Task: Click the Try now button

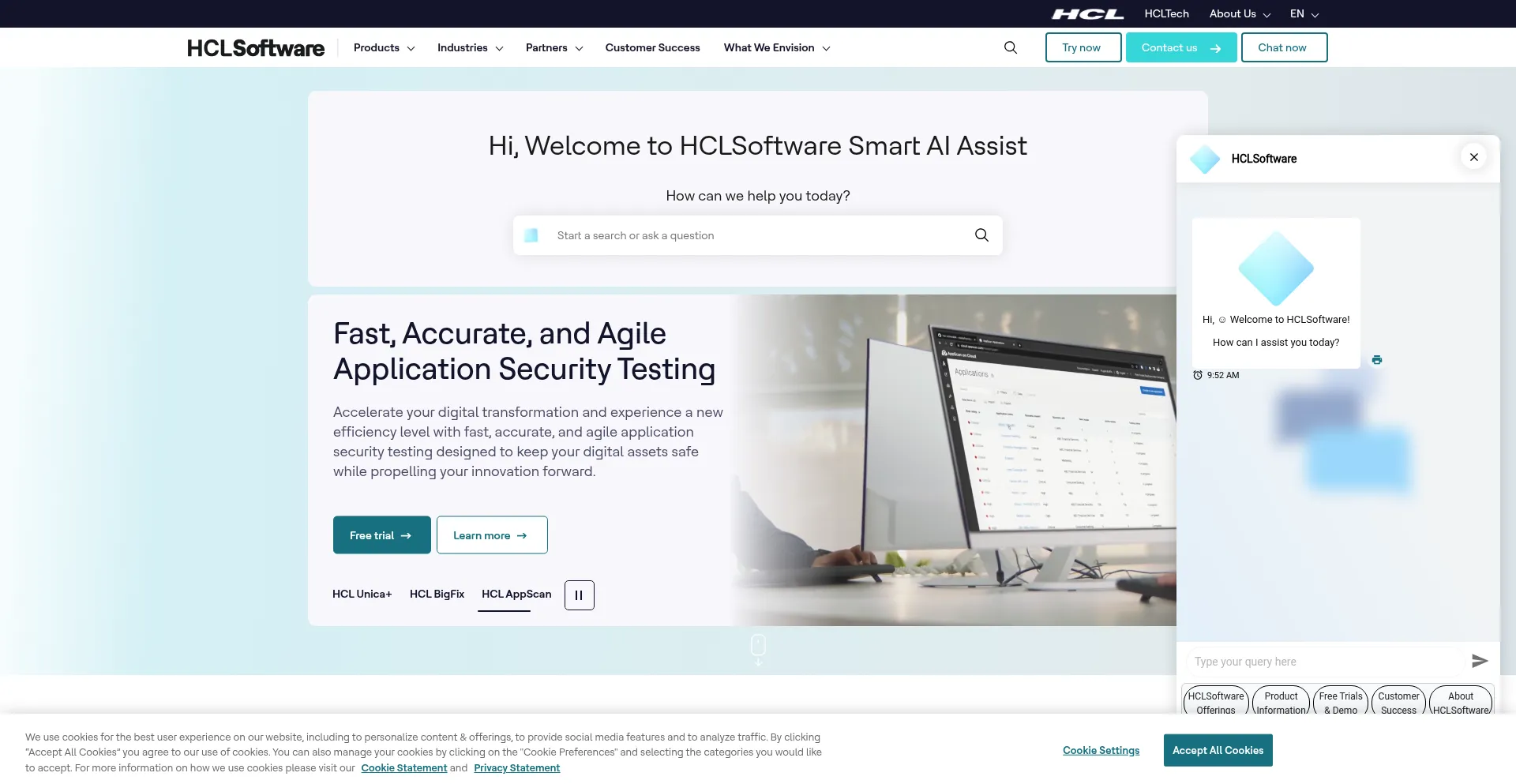Action: [1083, 47]
